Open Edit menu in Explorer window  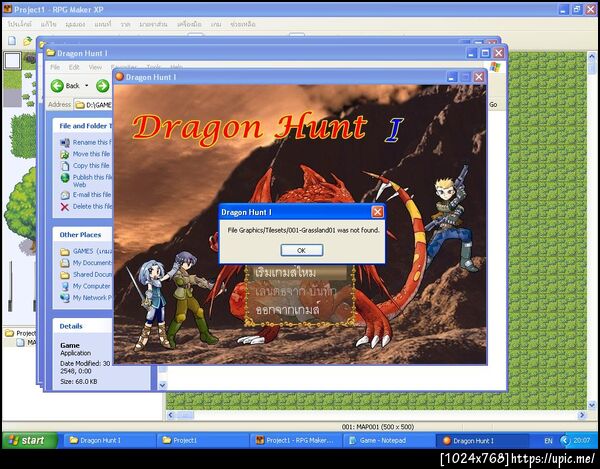[74, 67]
